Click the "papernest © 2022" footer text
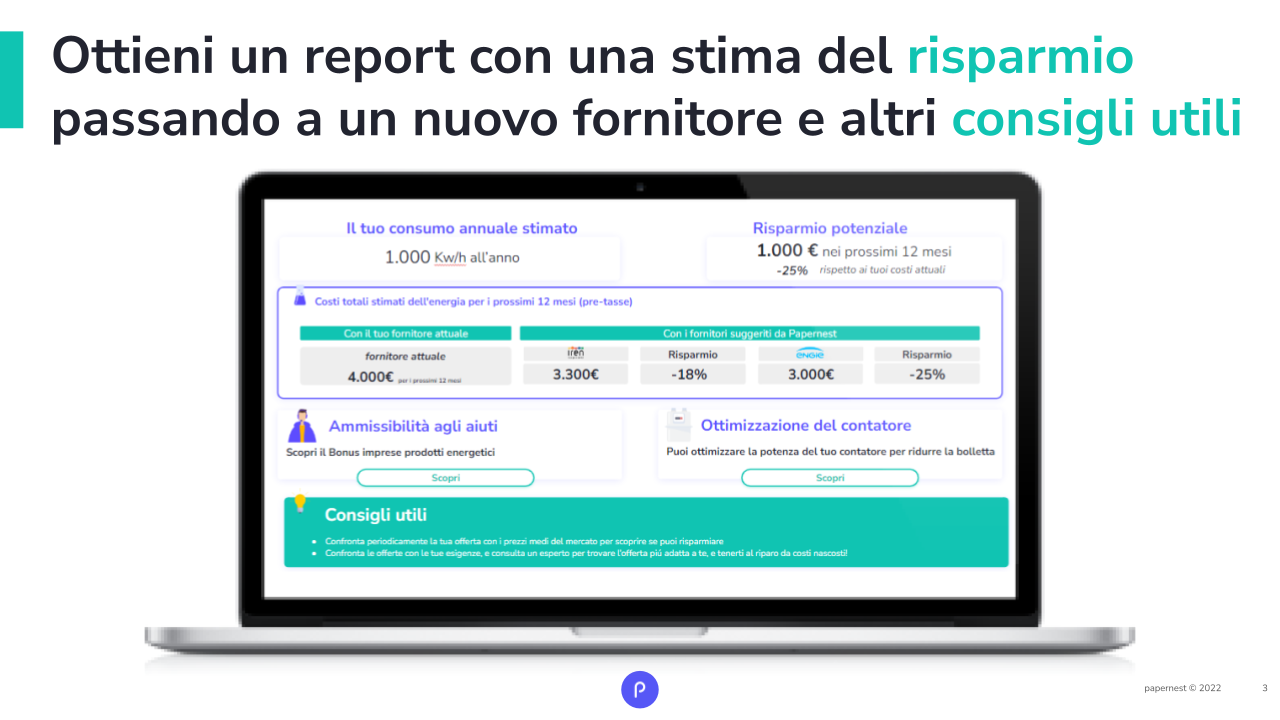This screenshot has width=1280, height=720. [x=1183, y=688]
